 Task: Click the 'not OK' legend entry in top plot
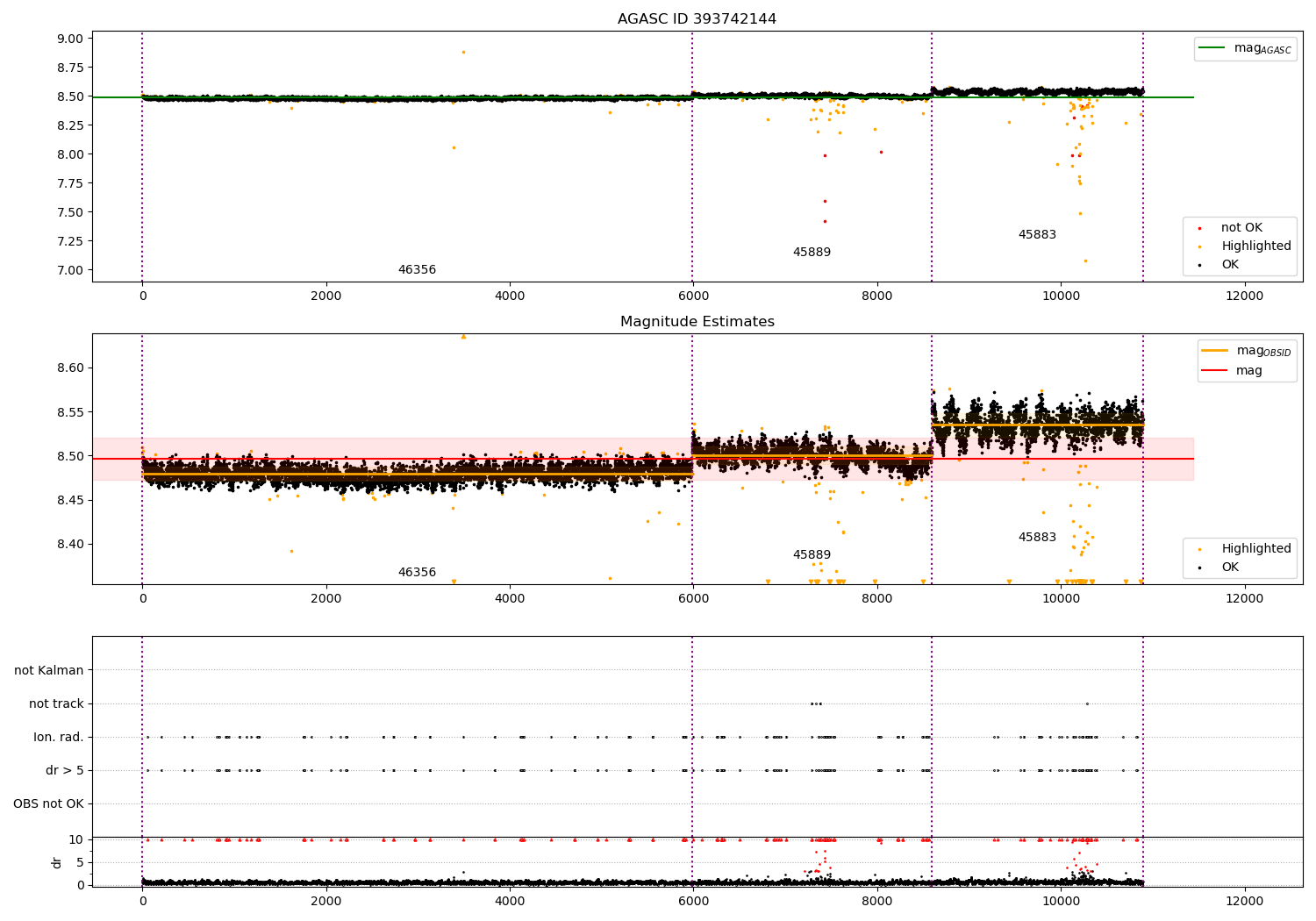[1241, 228]
